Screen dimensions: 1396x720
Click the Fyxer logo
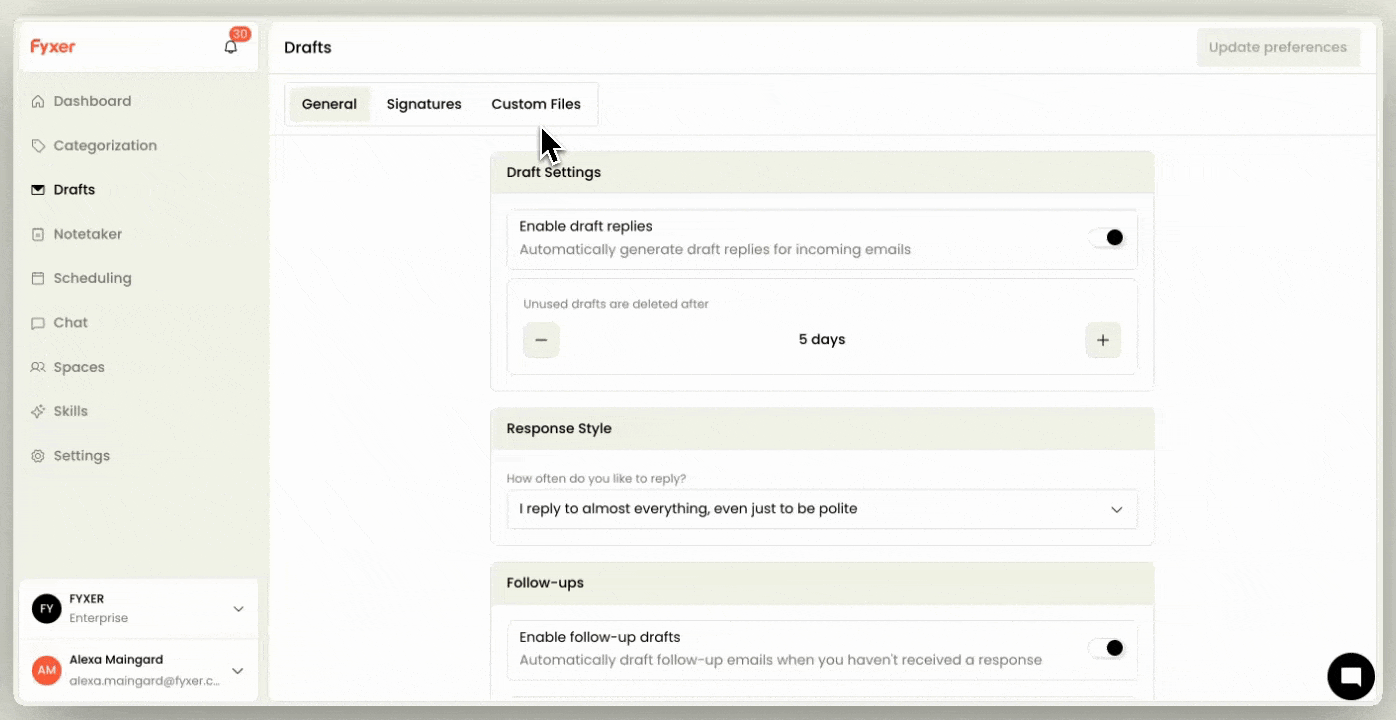pos(53,47)
